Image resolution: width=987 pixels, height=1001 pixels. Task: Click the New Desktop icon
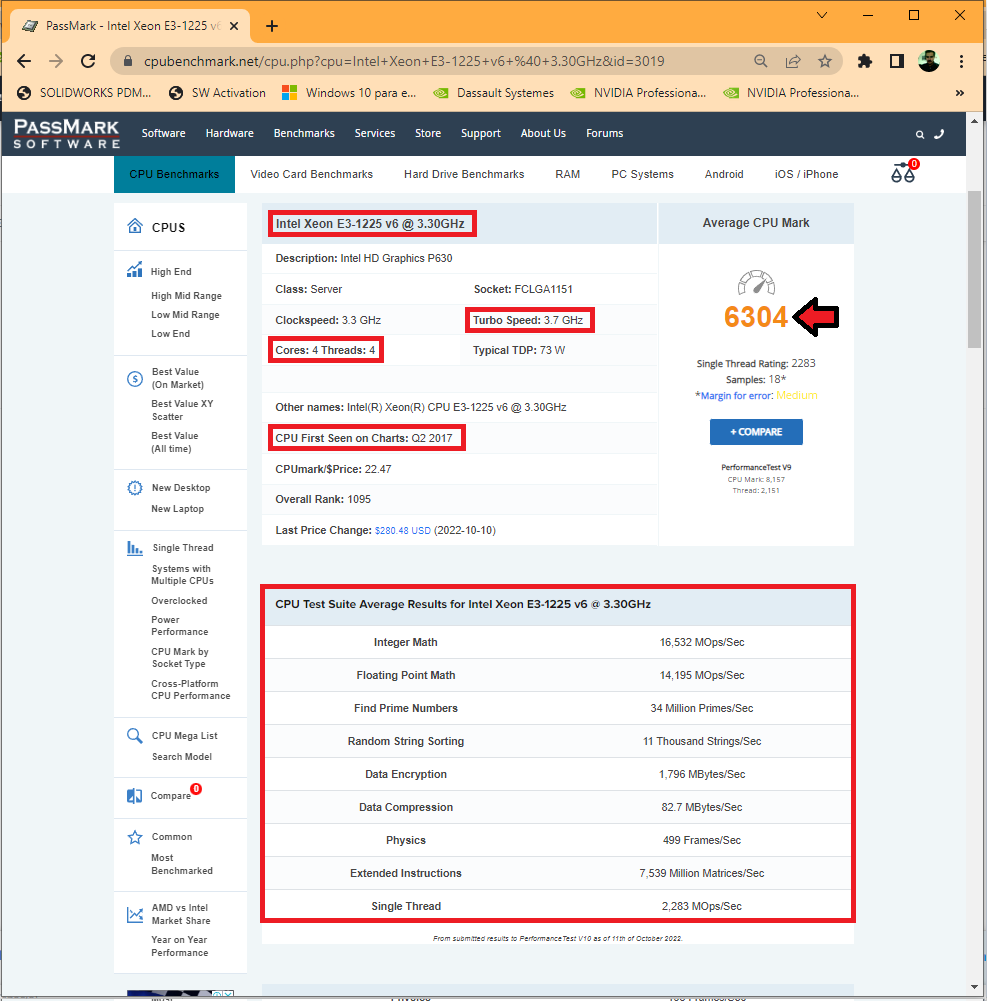[x=135, y=488]
